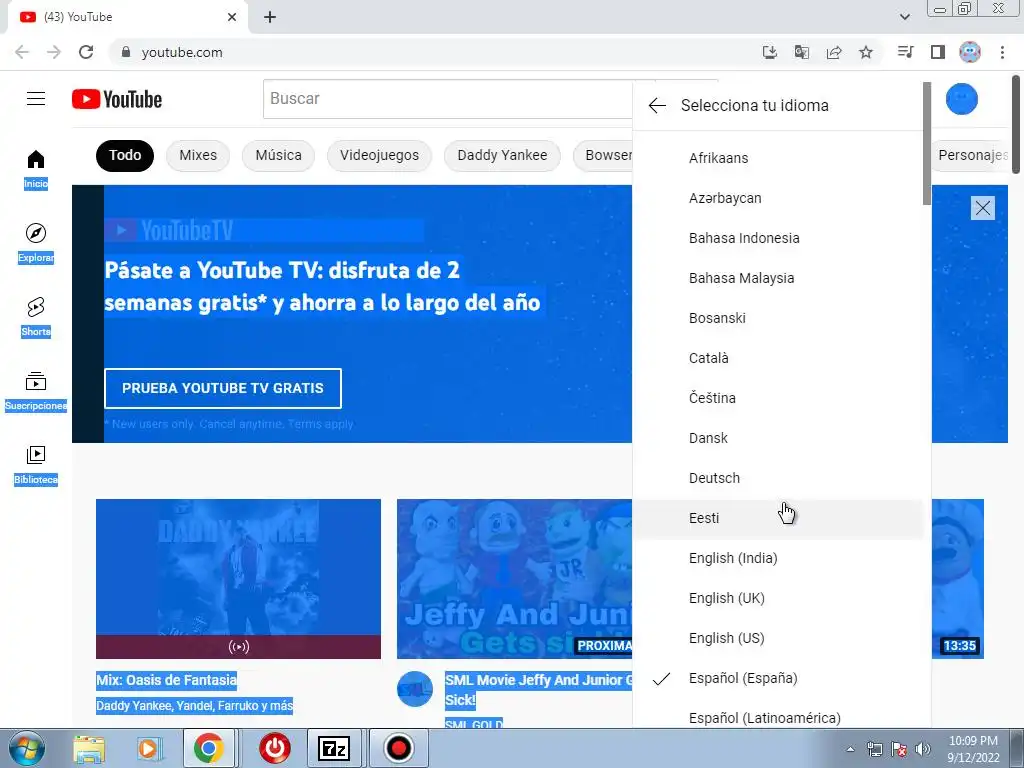The height and width of the screenshot is (768, 1024).
Task: Open Chrome profile avatar
Action: click(x=970, y=52)
